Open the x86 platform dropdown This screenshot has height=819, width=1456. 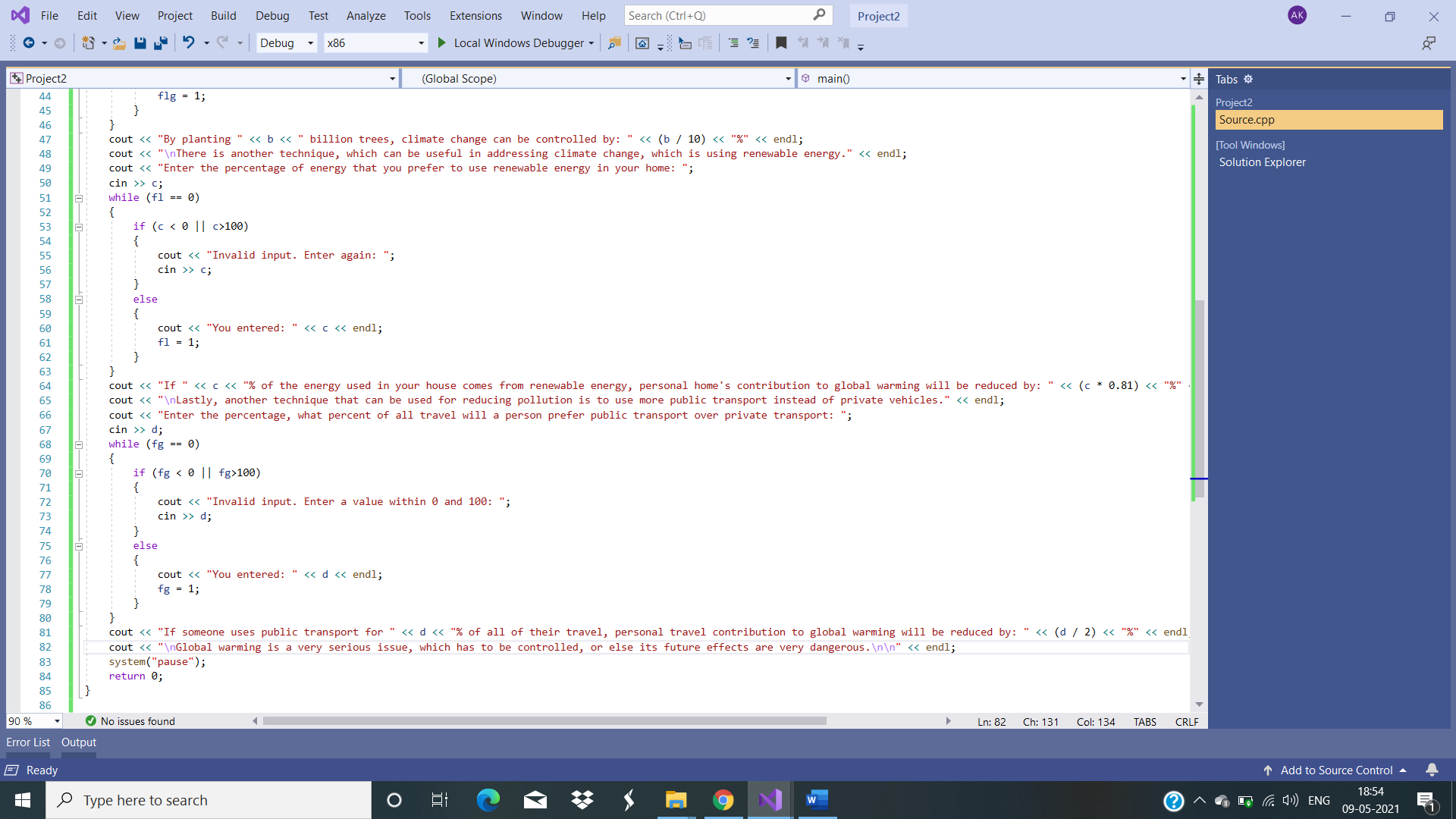(x=421, y=43)
